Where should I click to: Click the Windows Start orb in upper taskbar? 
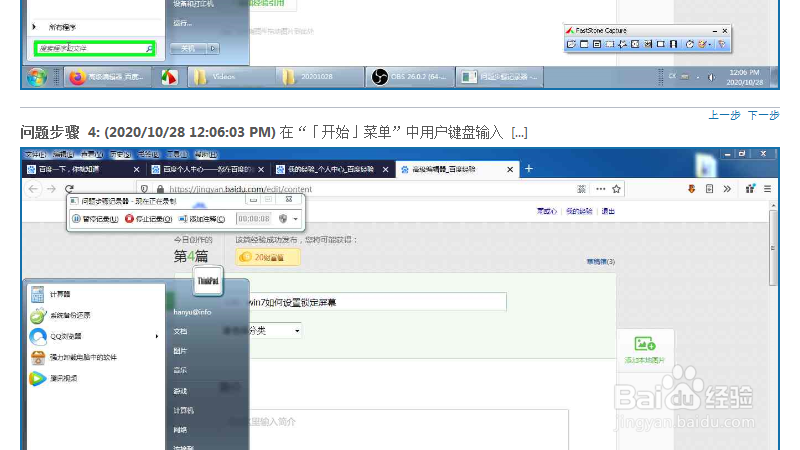tap(37, 78)
